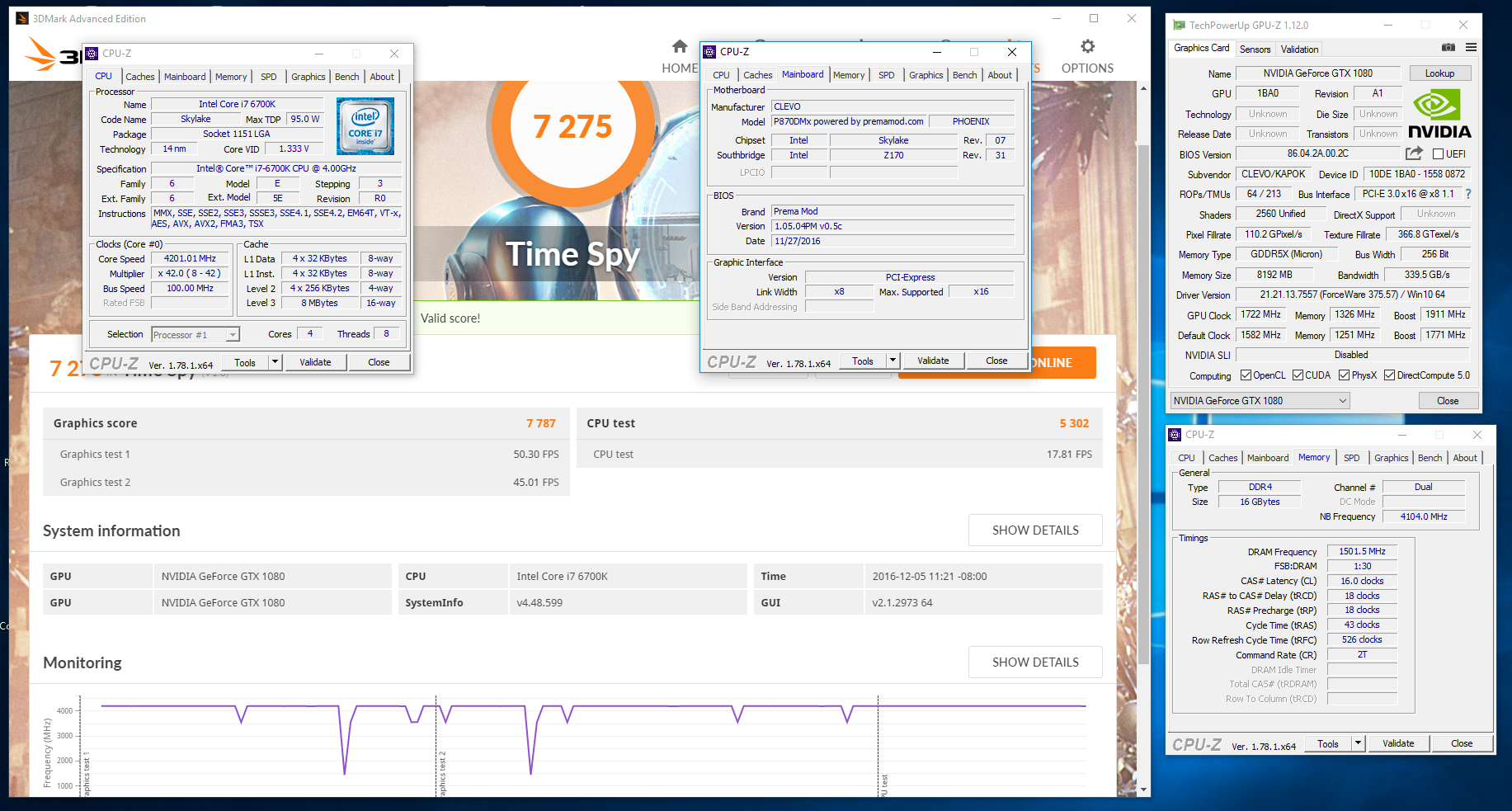1512x811 pixels.
Task: Click CPU-Z icon in memory window title
Action: click(x=1175, y=435)
